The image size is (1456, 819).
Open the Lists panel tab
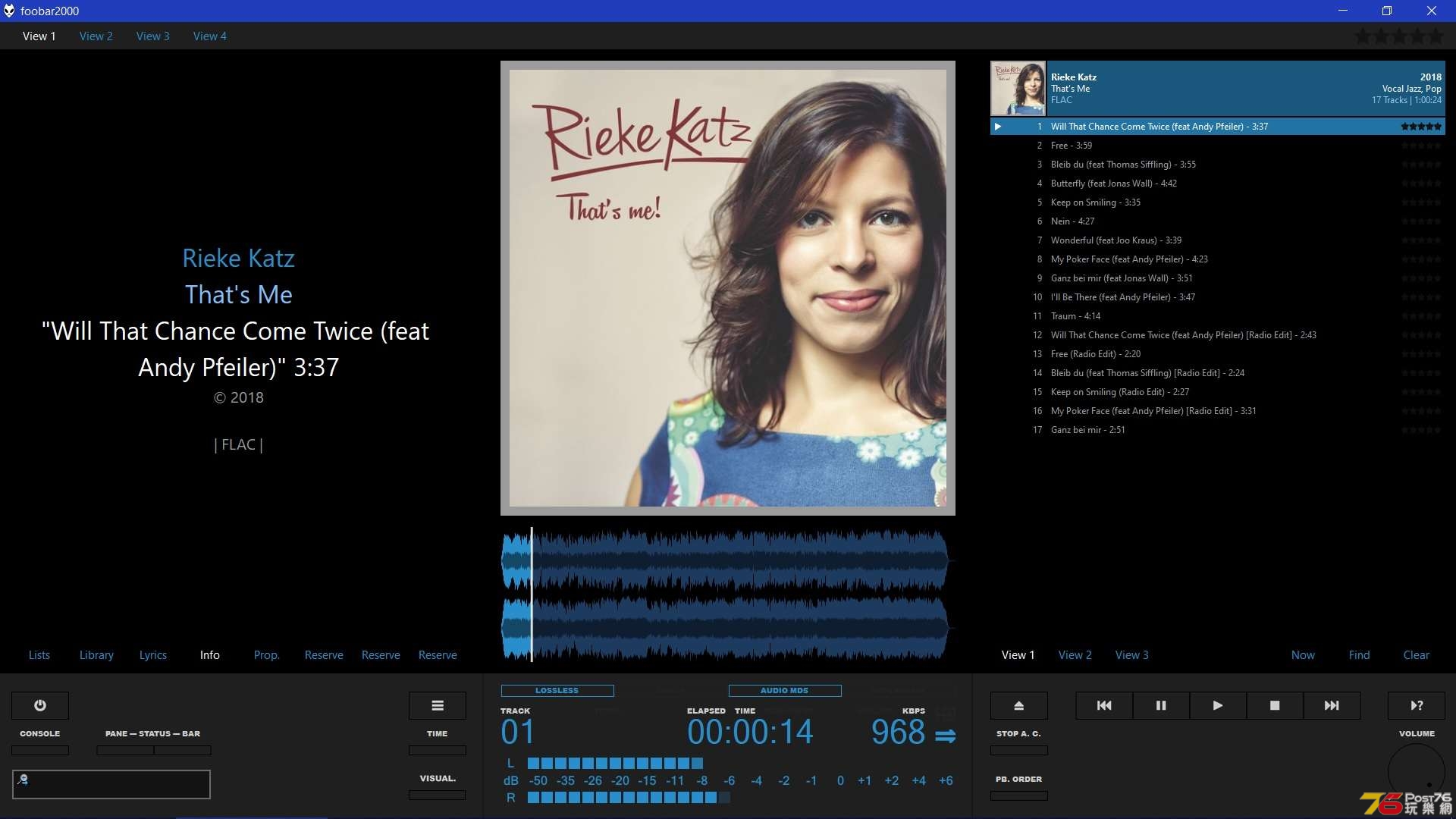pos(39,655)
